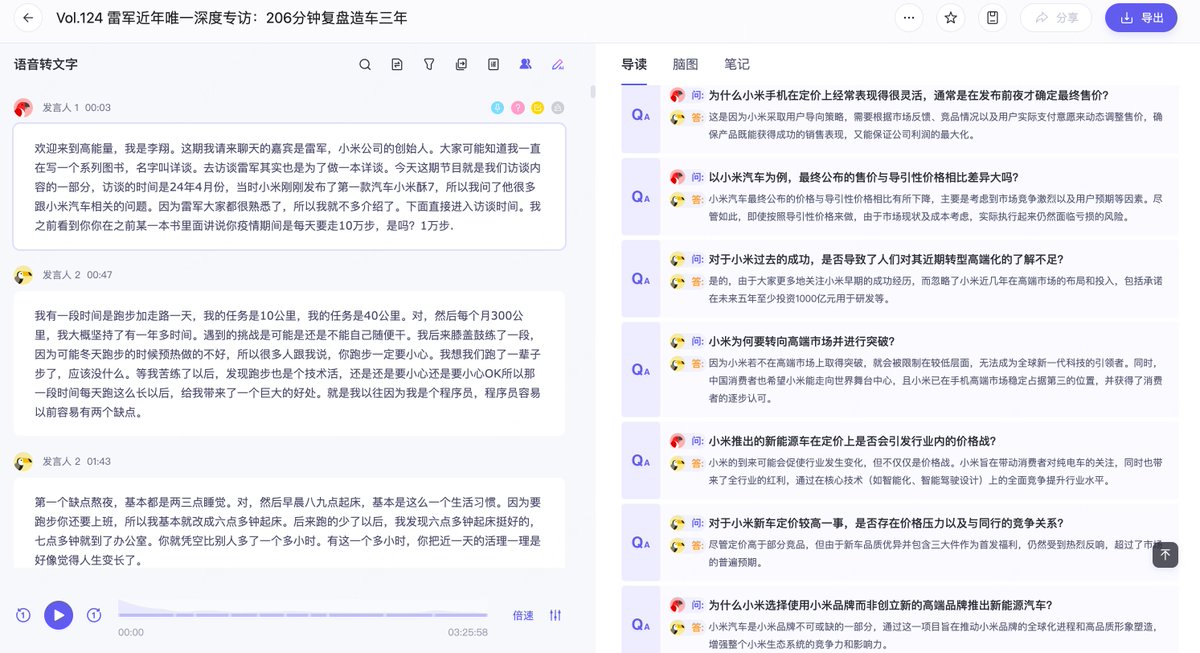Screen dimensions: 1200x653
Task: Click the answer text about 用户导向策略
Action: (935, 125)
